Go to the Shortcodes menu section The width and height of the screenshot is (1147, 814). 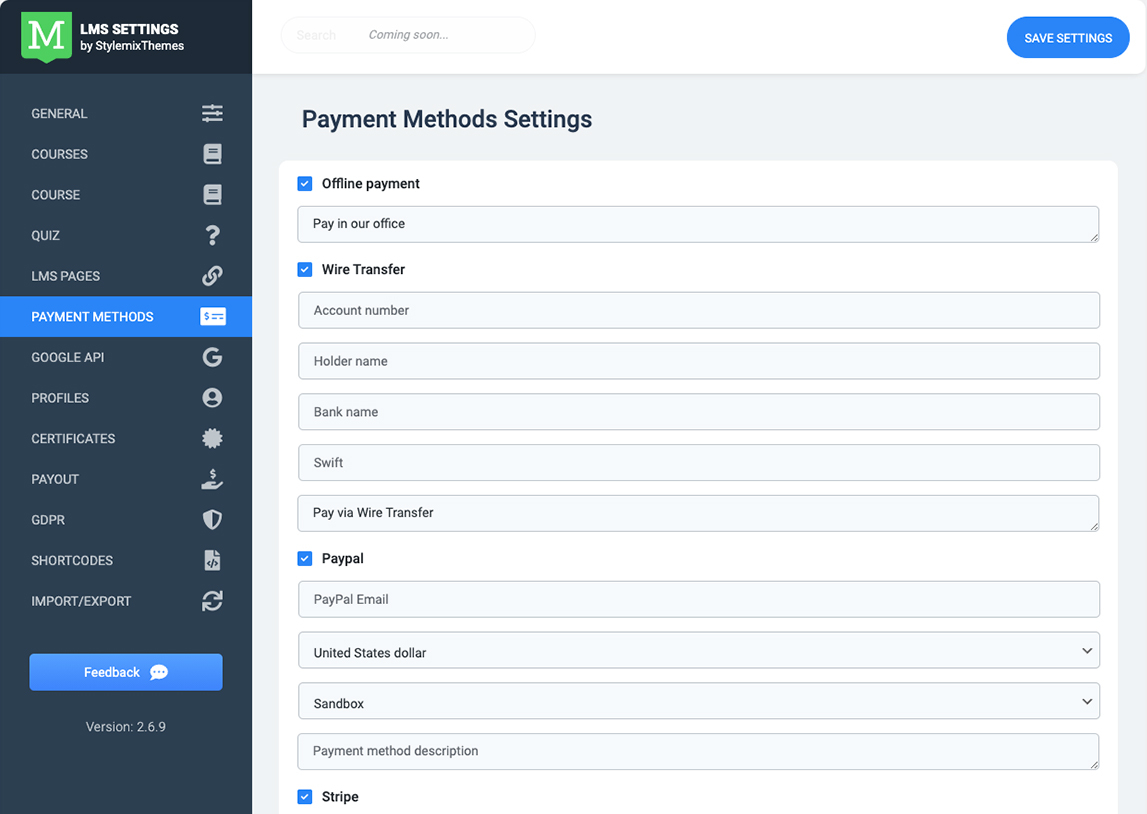[x=72, y=560]
